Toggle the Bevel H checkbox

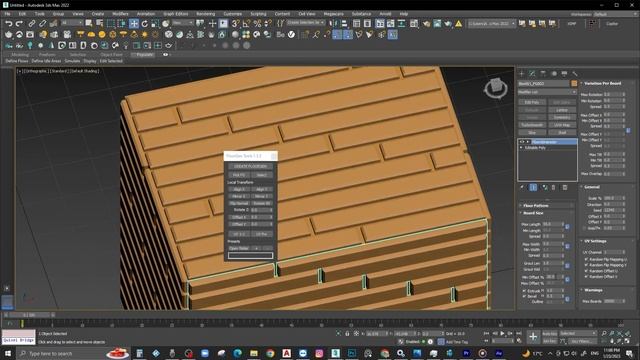(x=524, y=296)
